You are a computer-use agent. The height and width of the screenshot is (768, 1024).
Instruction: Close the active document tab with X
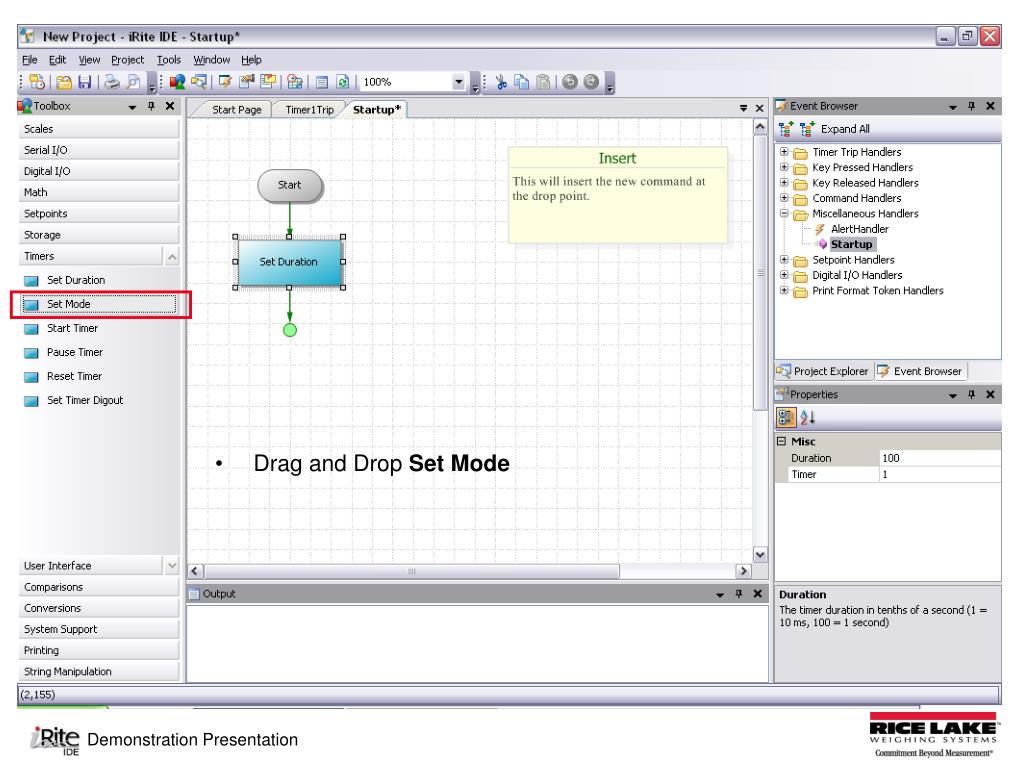(x=760, y=108)
